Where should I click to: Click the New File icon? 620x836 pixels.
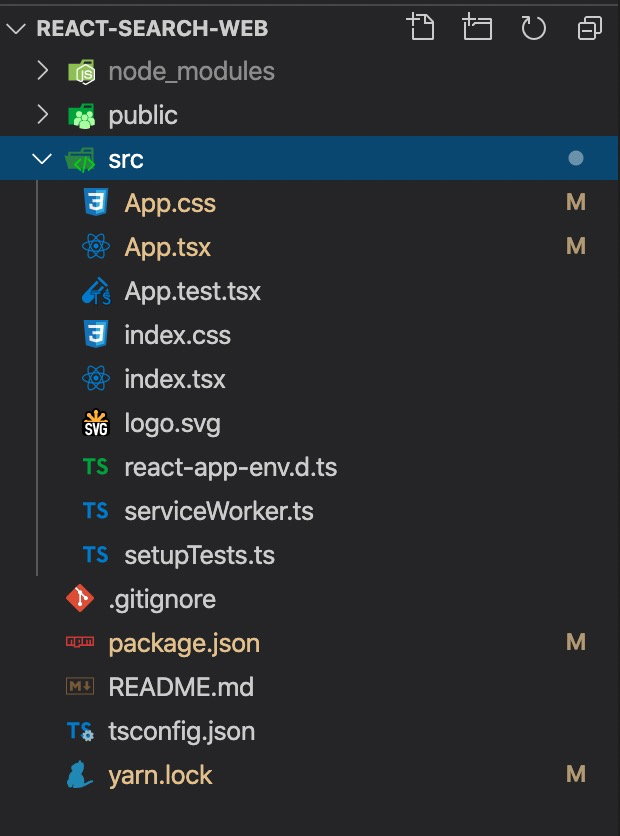pyautogui.click(x=421, y=27)
